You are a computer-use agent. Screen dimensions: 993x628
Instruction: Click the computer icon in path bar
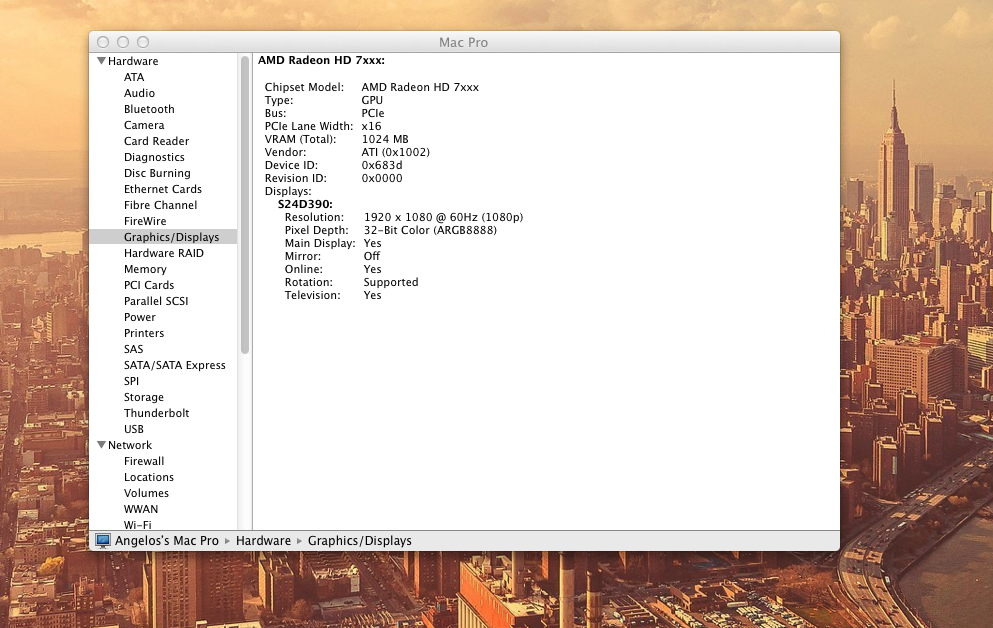103,541
